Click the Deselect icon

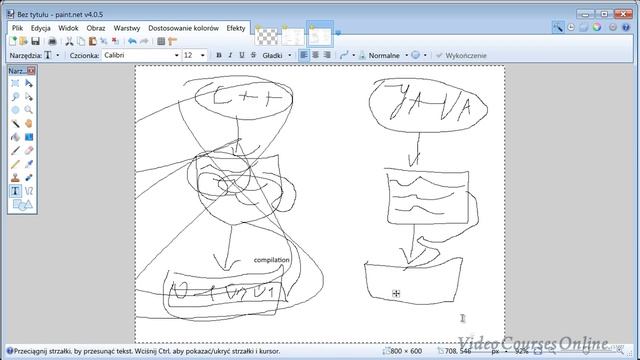tap(116, 41)
